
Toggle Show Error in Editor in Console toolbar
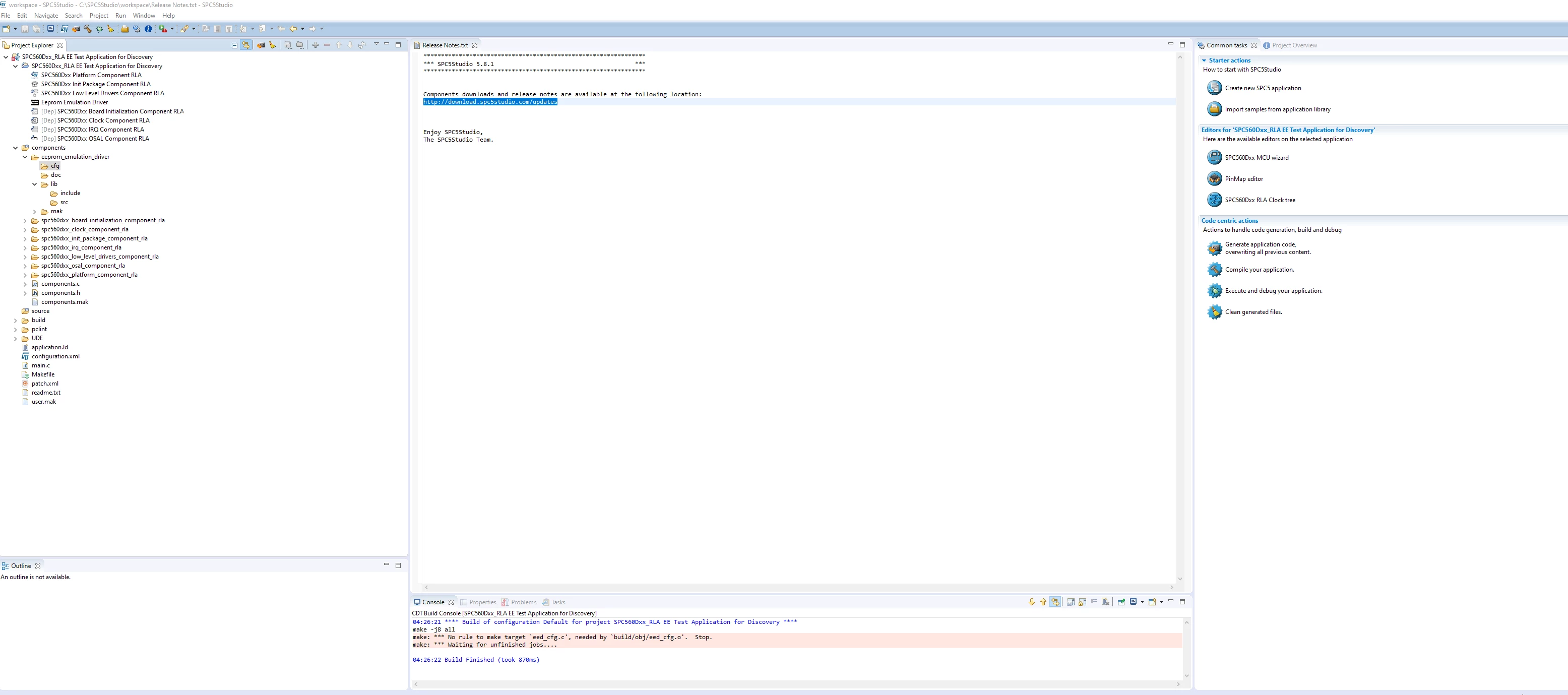1055,602
